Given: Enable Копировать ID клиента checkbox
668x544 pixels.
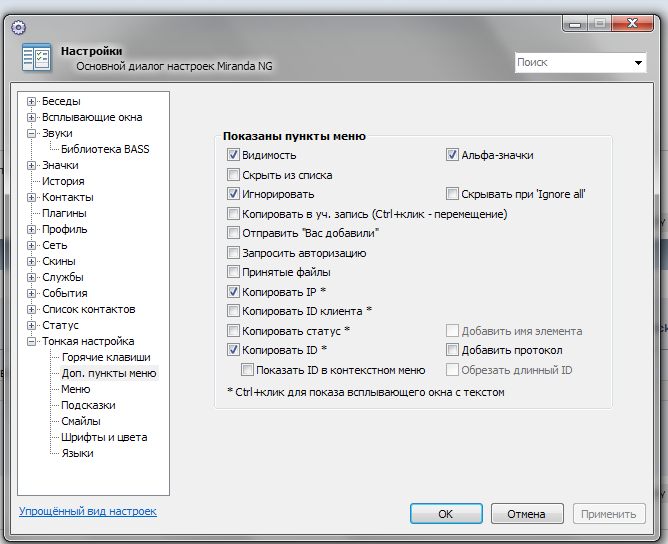Looking at the screenshot, I should click(x=233, y=311).
